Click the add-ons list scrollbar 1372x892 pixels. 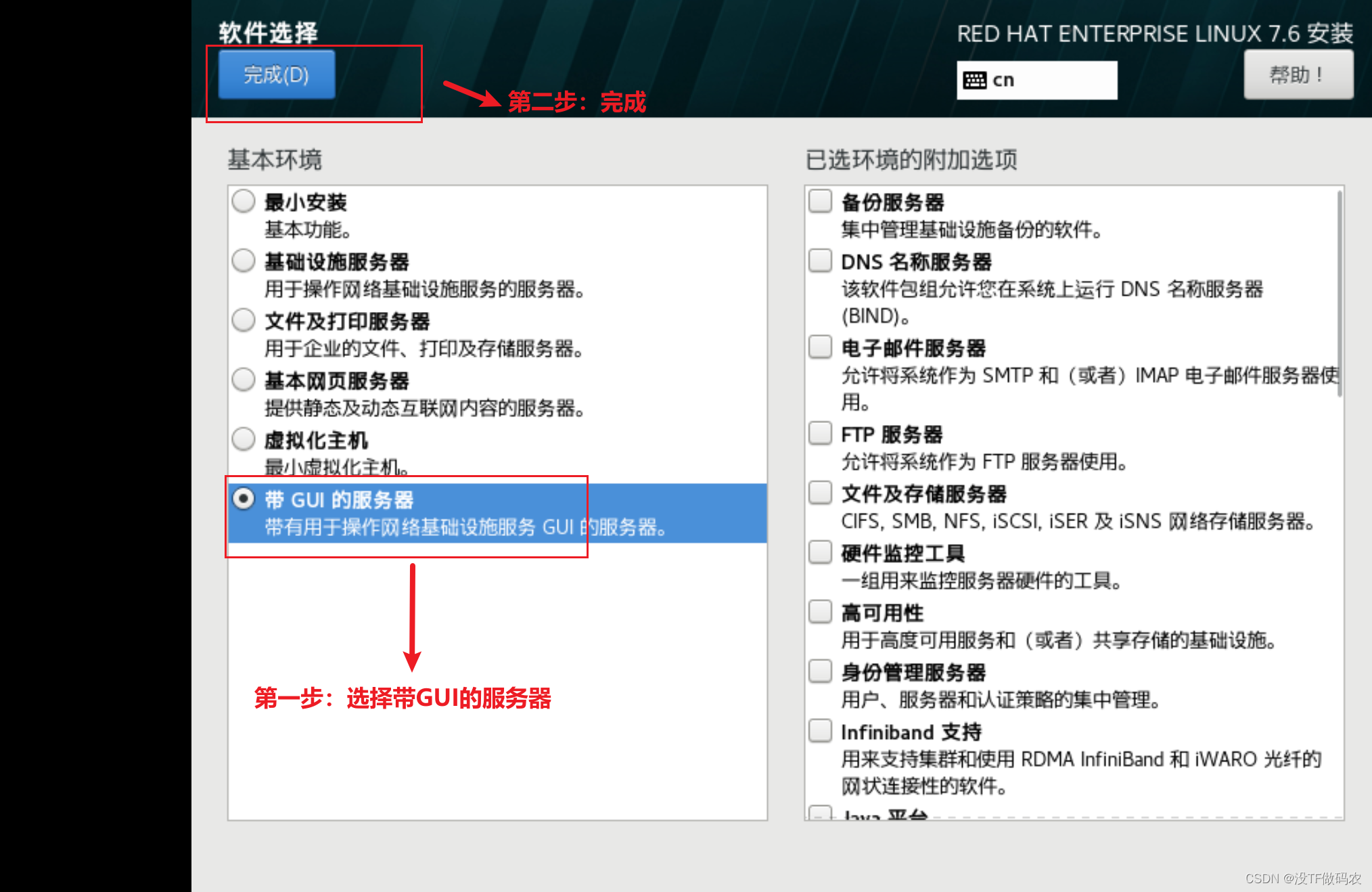[1339, 294]
